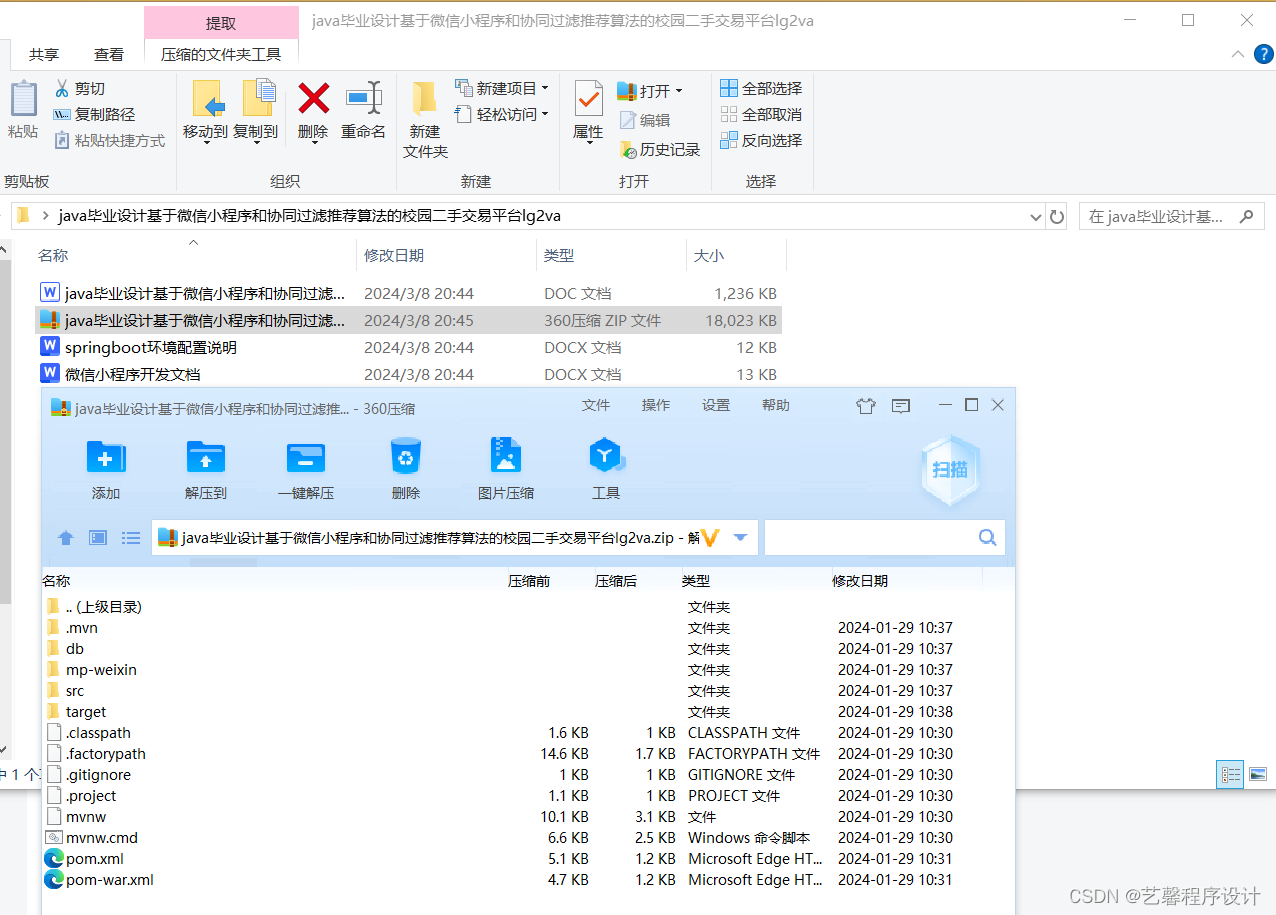Viewport: 1276px width, 915px height.
Task: Click Rename (重命名) icon
Action: click(x=364, y=98)
